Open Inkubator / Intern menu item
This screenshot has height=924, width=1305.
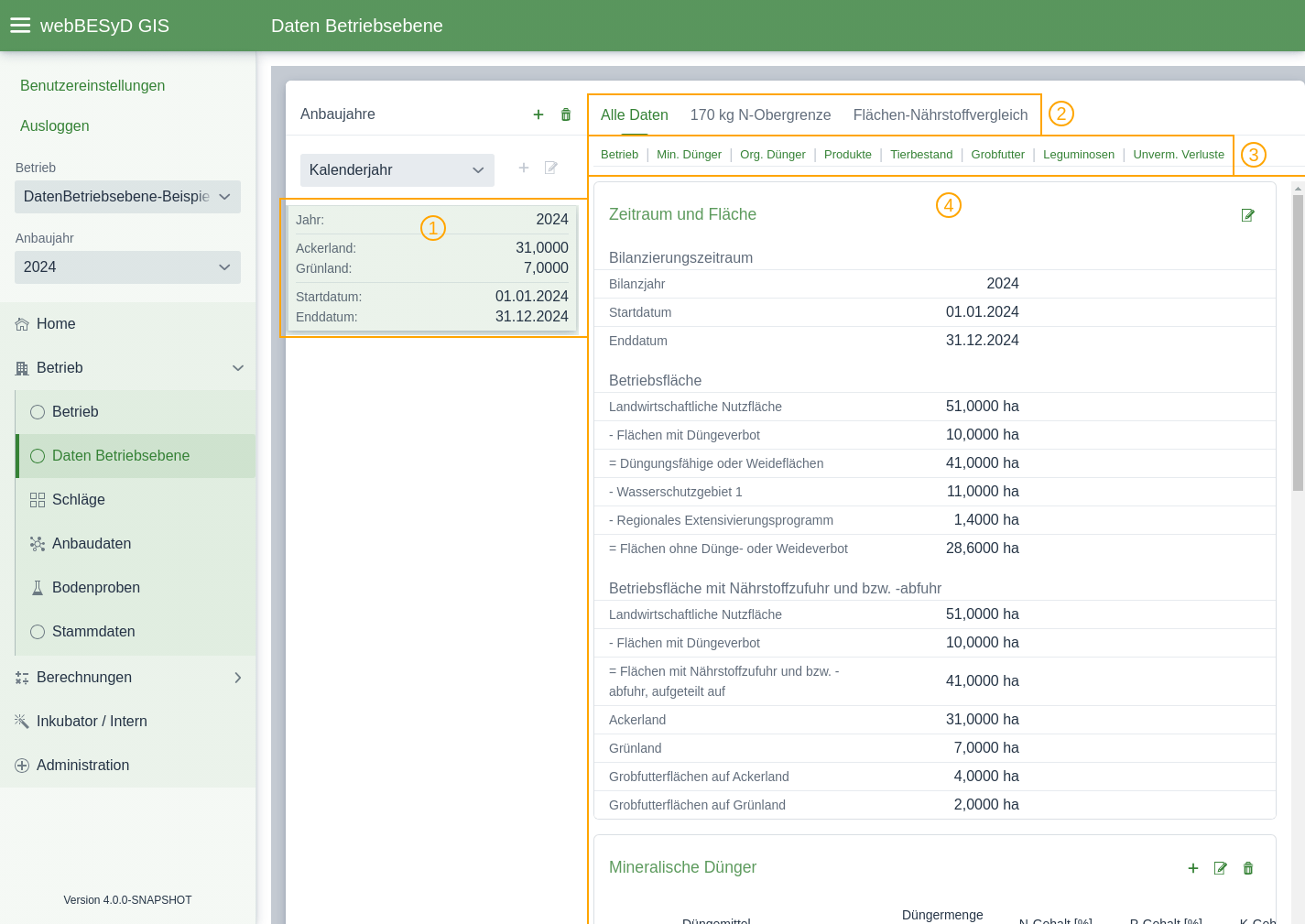[127, 722]
